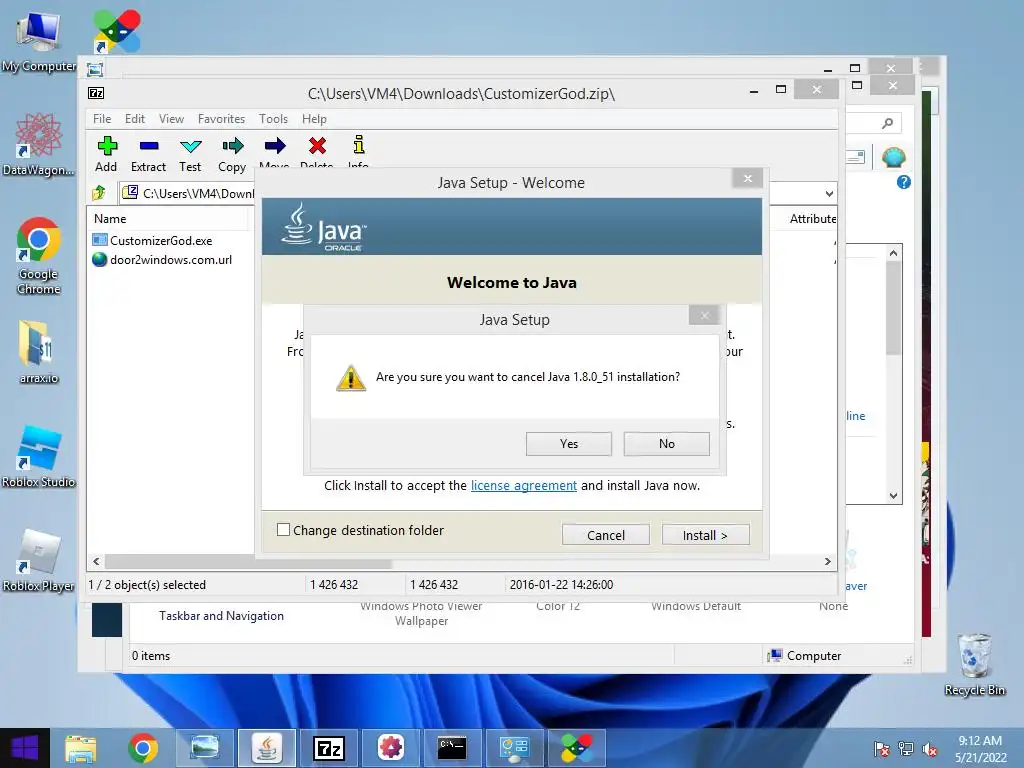
Task: Open the Help menu in 7-Zip
Action: [314, 119]
